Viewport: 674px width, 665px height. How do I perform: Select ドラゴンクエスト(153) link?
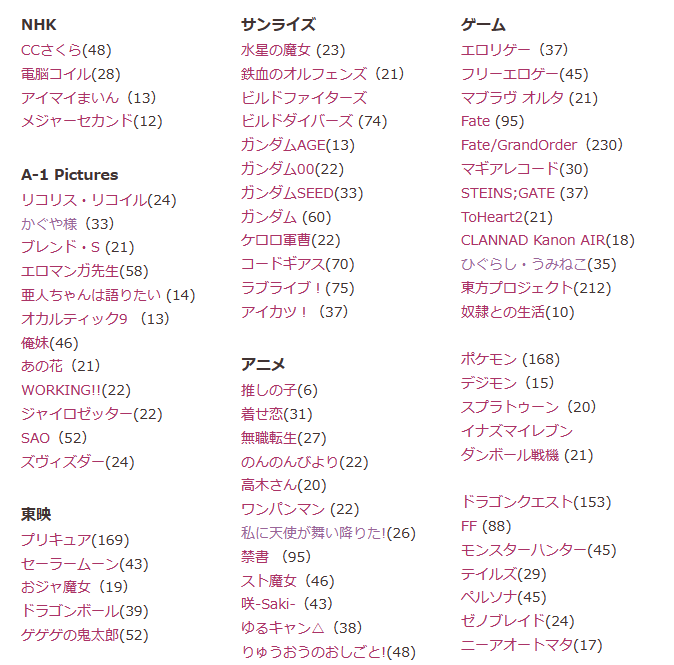(536, 502)
